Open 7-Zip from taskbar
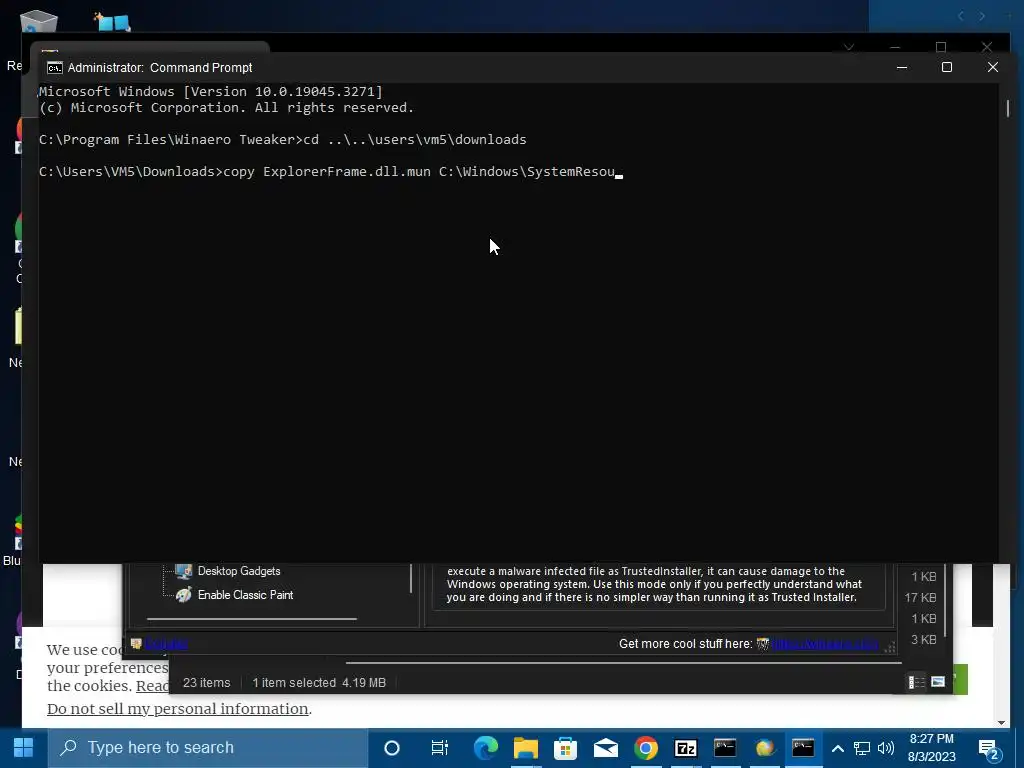Viewport: 1024px width, 768px height. pyautogui.click(x=685, y=748)
